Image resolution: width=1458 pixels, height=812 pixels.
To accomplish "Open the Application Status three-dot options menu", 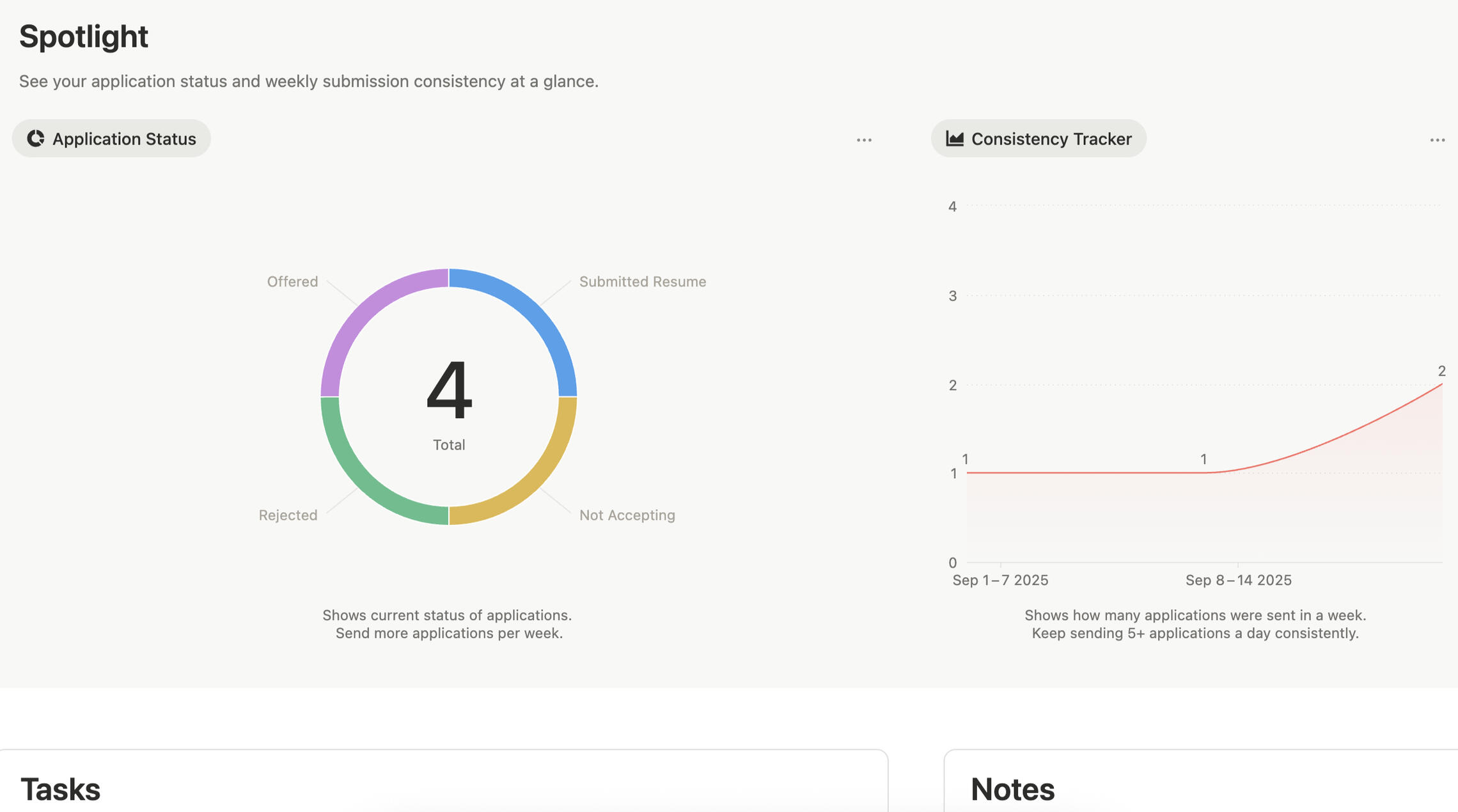I will pyautogui.click(x=864, y=140).
